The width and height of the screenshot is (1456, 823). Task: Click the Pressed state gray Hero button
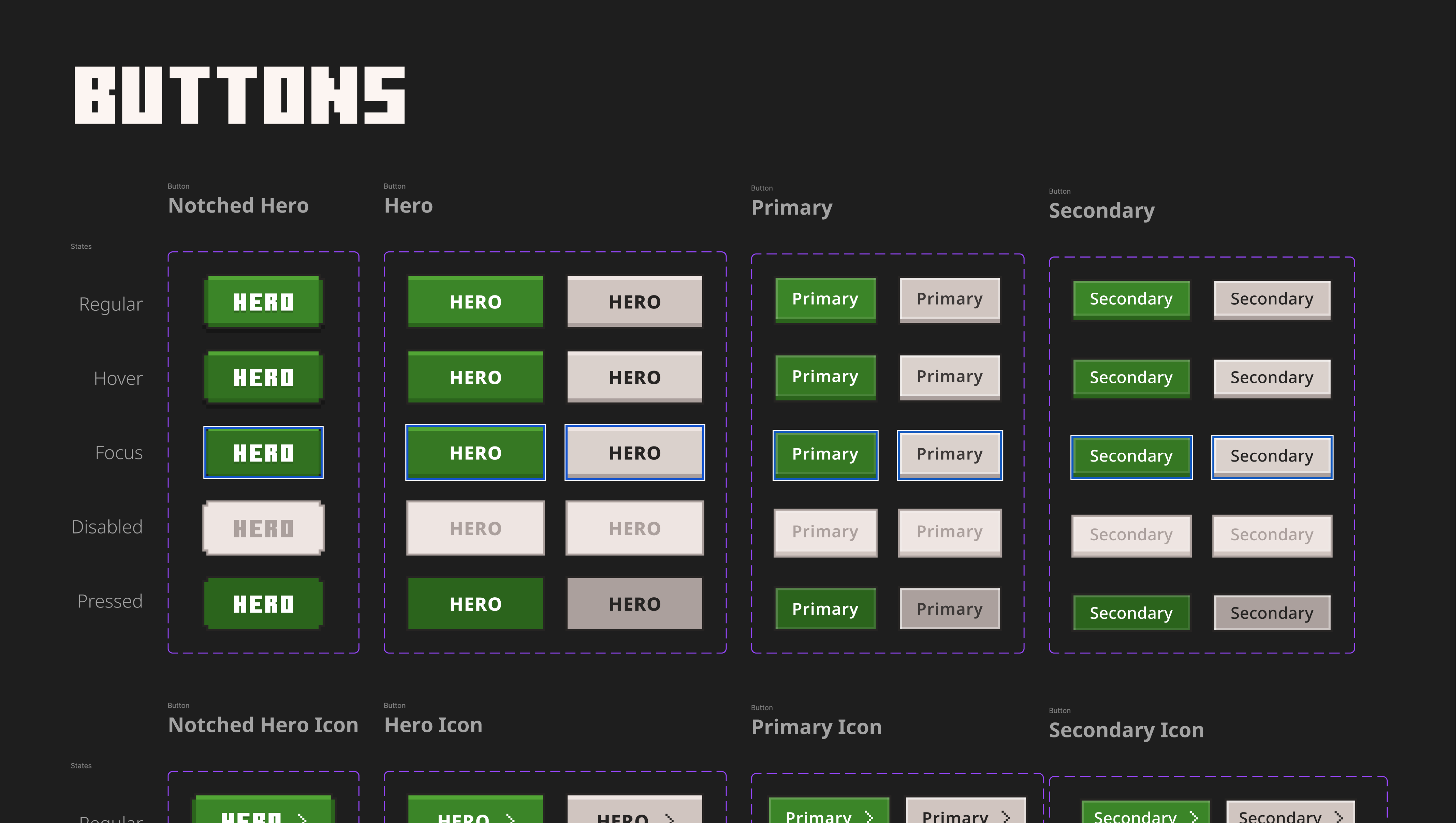pos(634,604)
